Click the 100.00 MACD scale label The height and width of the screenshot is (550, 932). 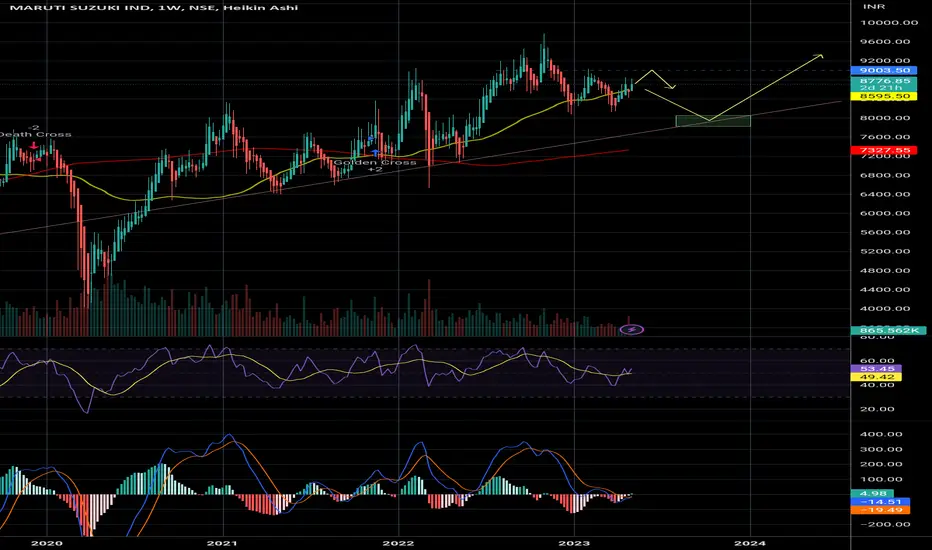881,479
